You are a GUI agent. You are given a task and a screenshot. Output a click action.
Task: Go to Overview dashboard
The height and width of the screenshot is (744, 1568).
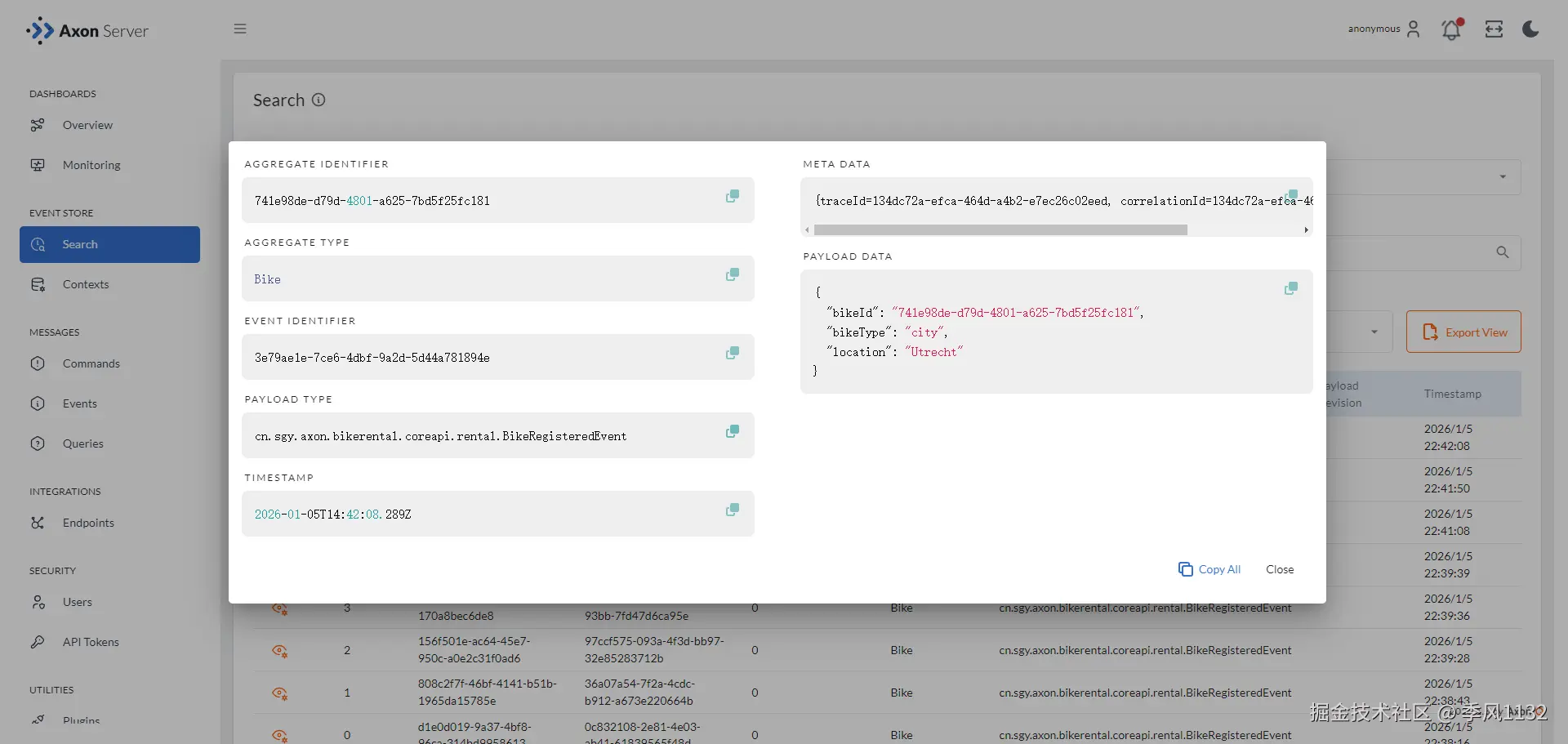tap(87, 125)
